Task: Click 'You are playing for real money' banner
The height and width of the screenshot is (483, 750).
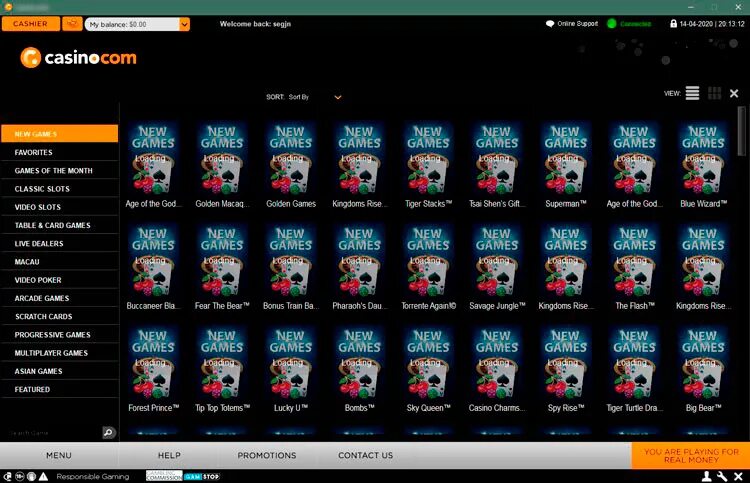Action: [691, 455]
